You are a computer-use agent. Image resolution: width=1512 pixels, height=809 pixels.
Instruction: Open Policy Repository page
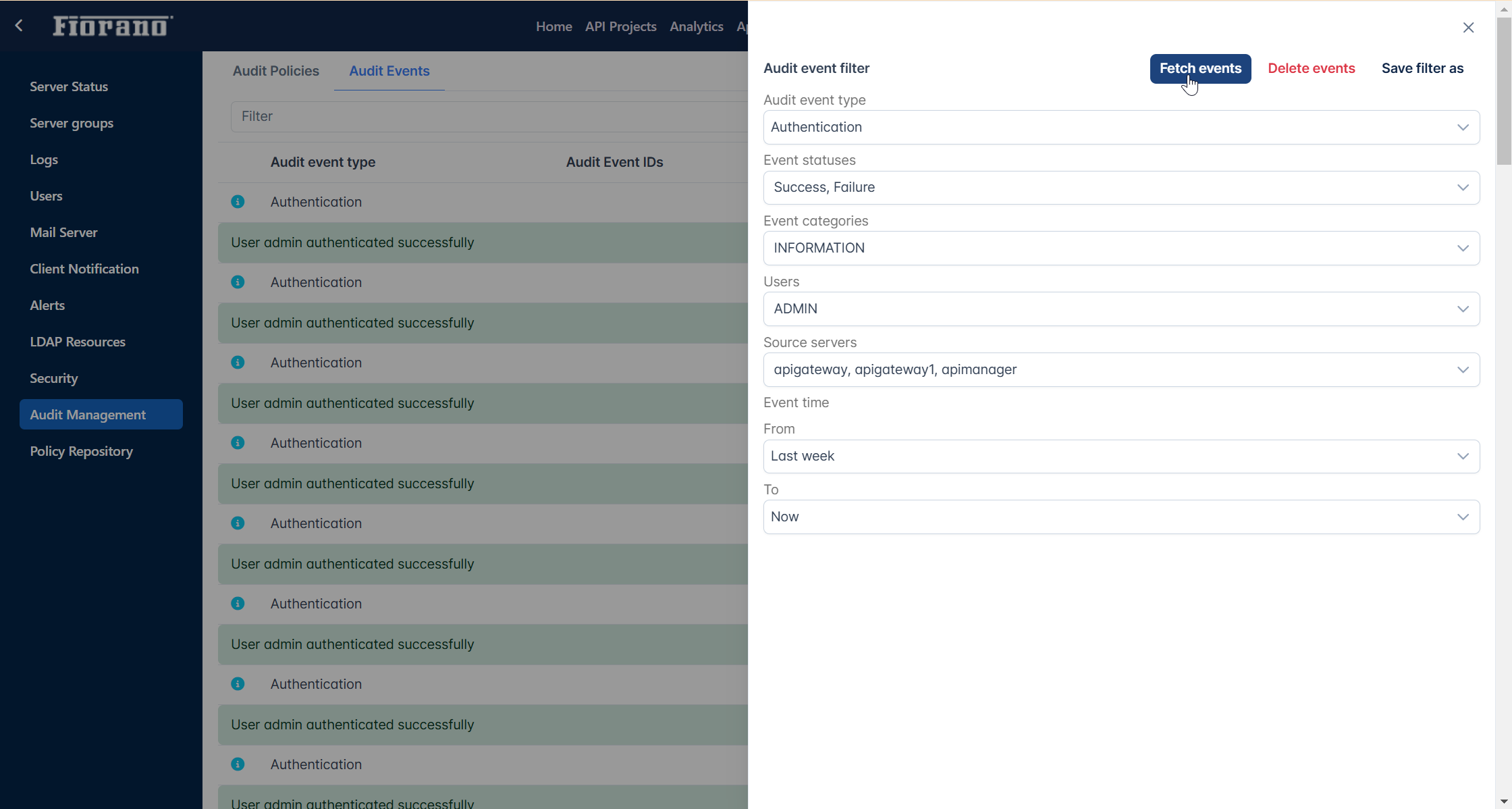point(81,451)
